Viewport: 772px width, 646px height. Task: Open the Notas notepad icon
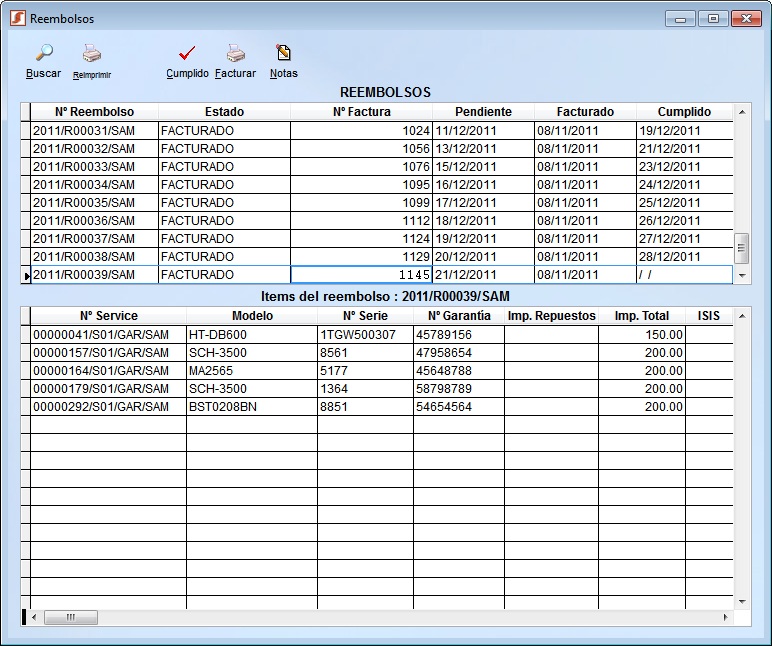(283, 53)
